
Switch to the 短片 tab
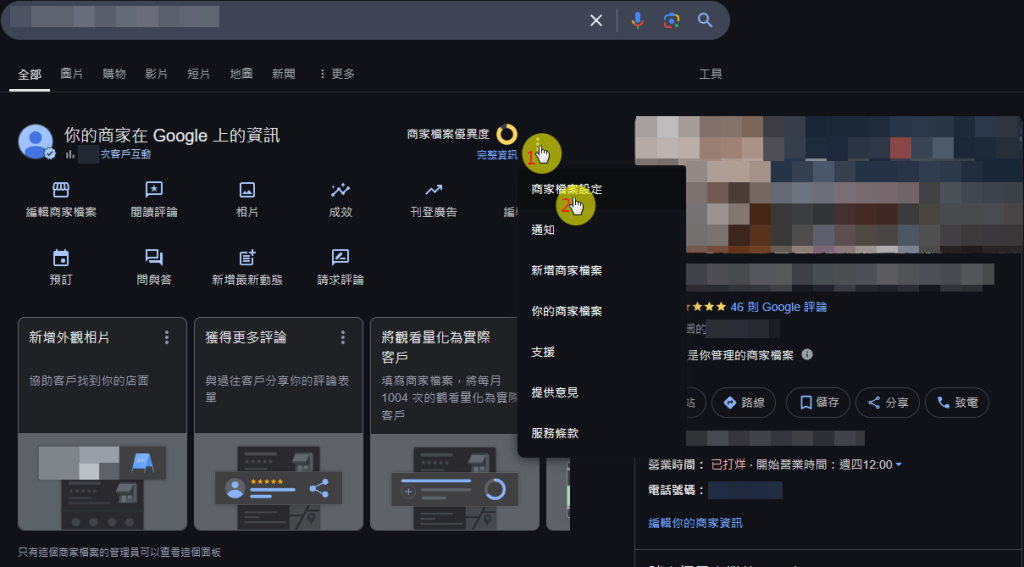199,74
